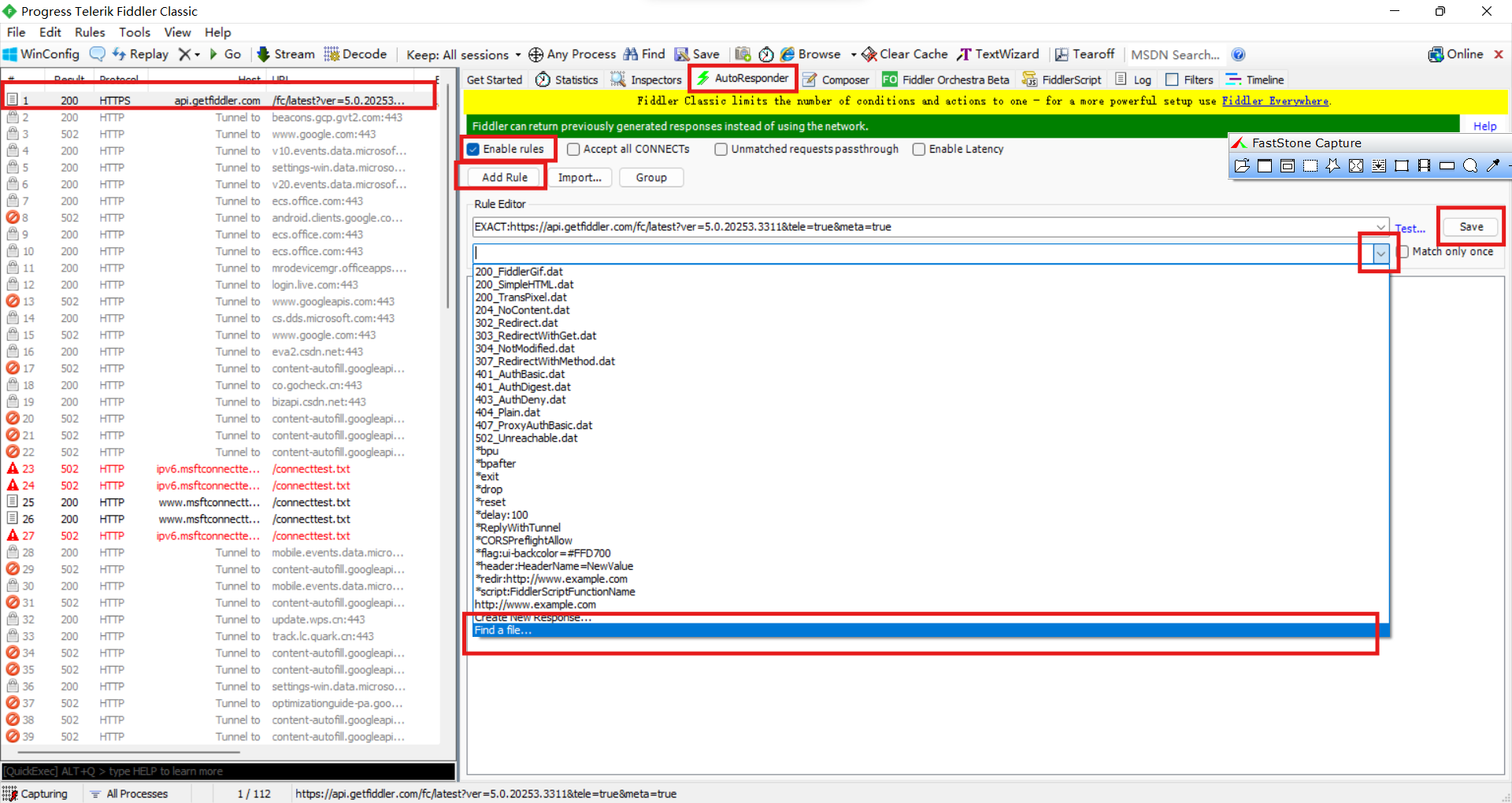This screenshot has height=803, width=1512.
Task: Open Find sessions
Action: (x=644, y=54)
